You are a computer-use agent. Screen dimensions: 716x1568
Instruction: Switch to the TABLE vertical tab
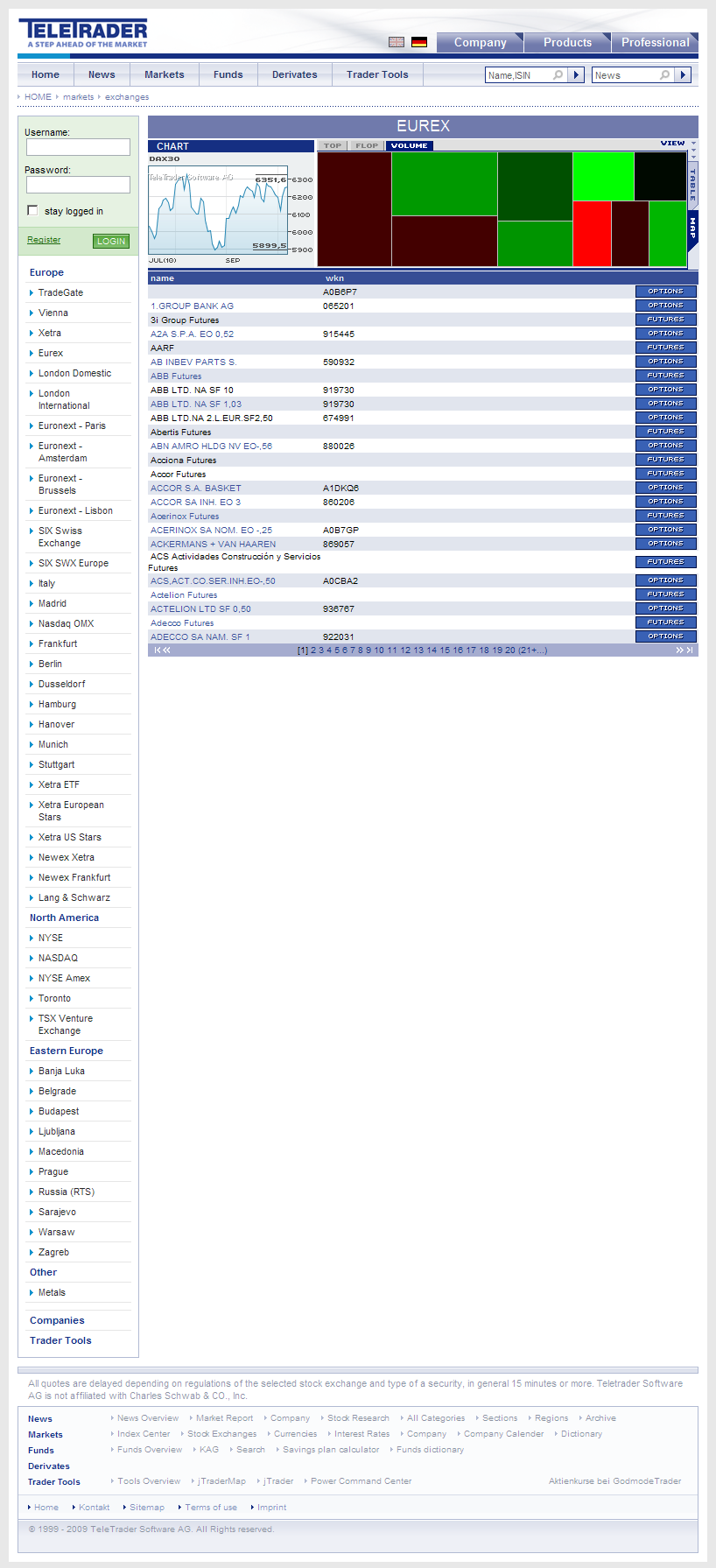coord(693,184)
